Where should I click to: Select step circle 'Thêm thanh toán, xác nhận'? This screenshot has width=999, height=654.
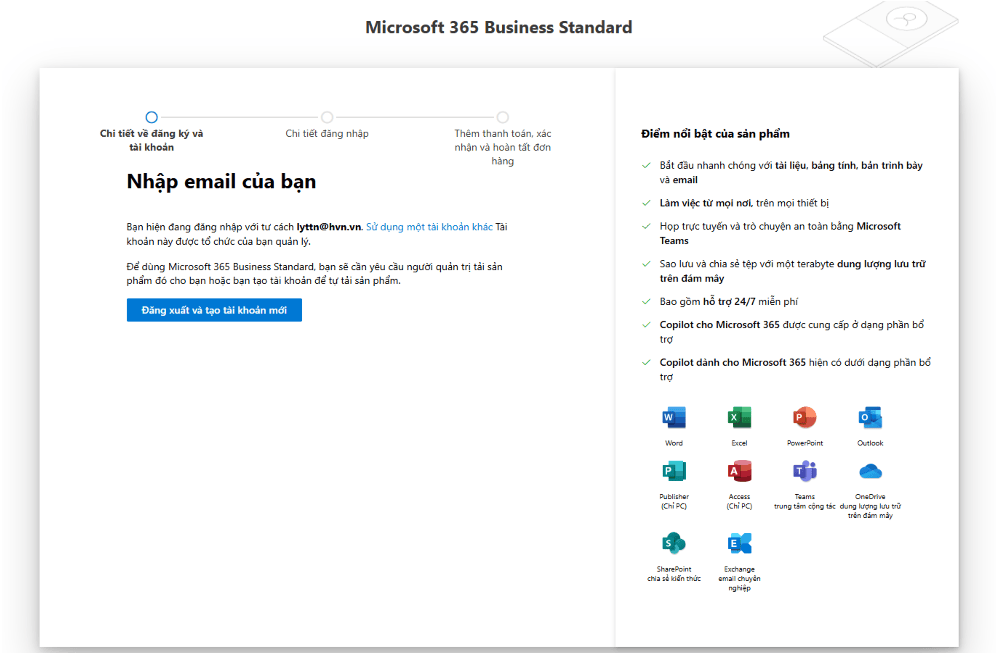[503, 117]
